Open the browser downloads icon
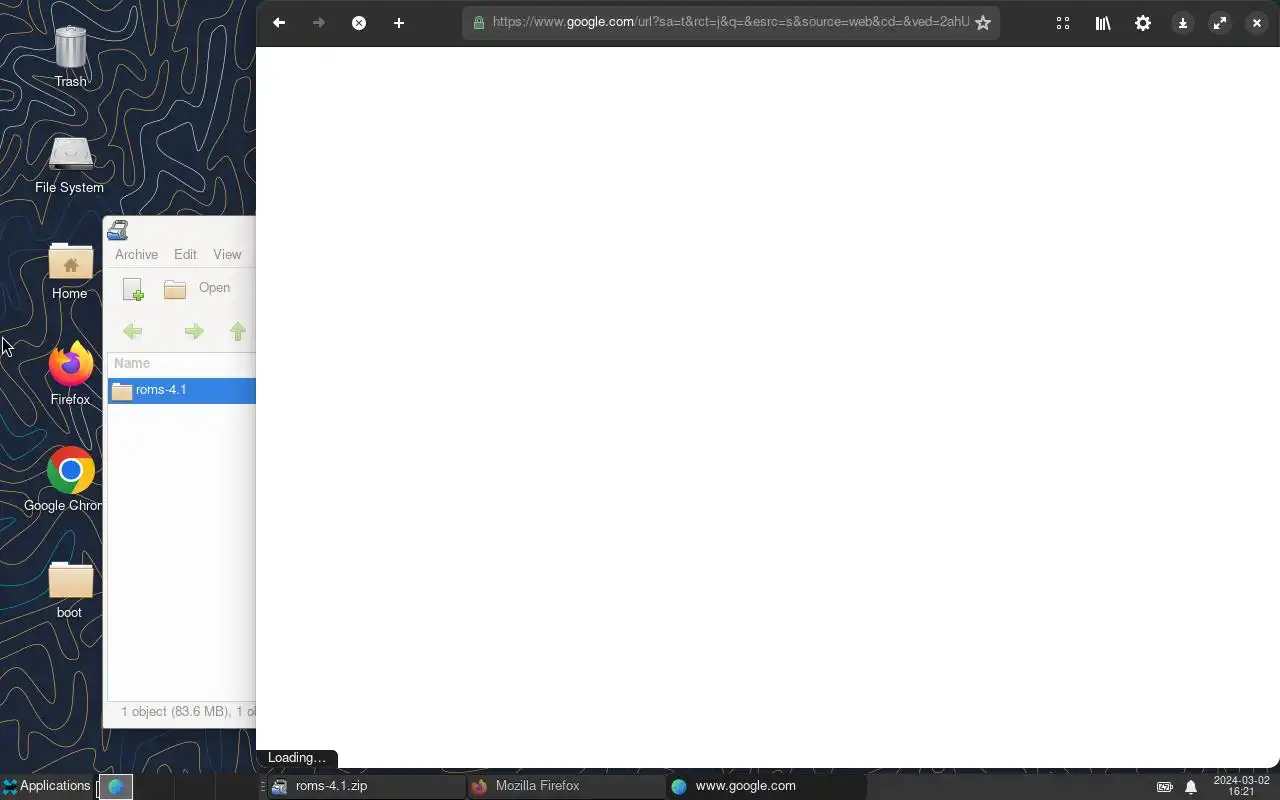 point(1182,23)
